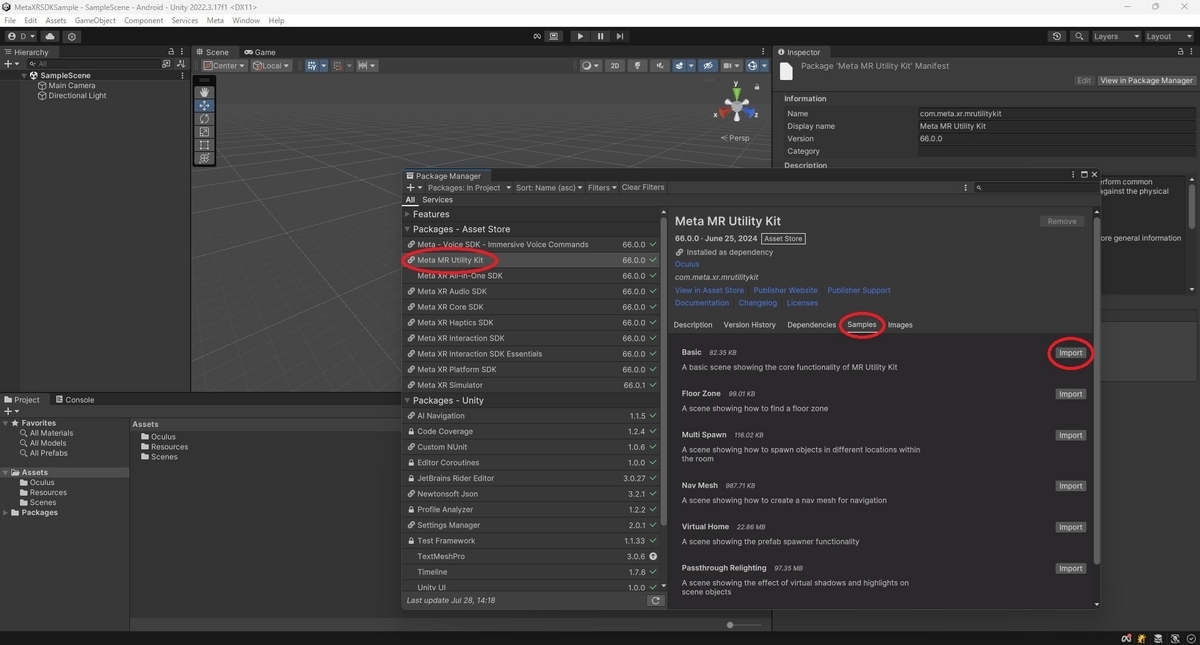Click the Play button

580,36
